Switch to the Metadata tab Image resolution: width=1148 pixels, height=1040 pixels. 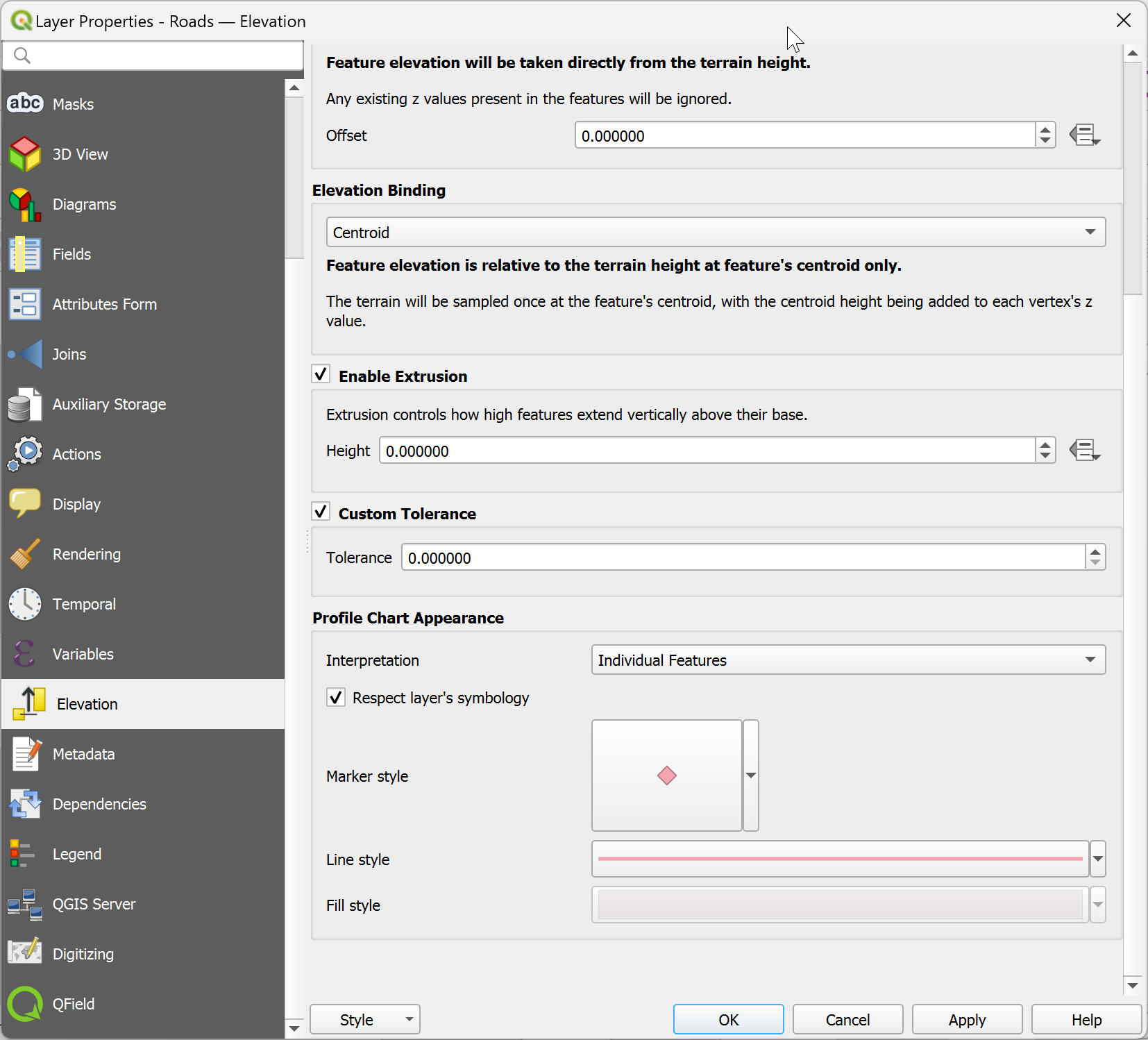(83, 754)
